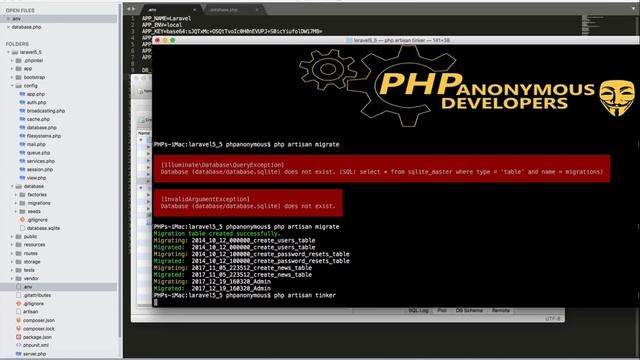Close database.php in the Open Files list

pyautogui.click(x=8, y=27)
